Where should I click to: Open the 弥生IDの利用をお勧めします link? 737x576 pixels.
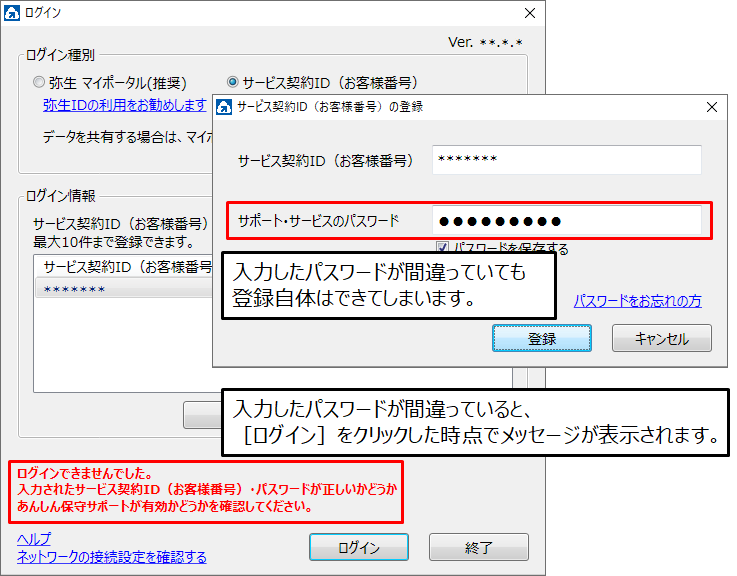click(125, 105)
